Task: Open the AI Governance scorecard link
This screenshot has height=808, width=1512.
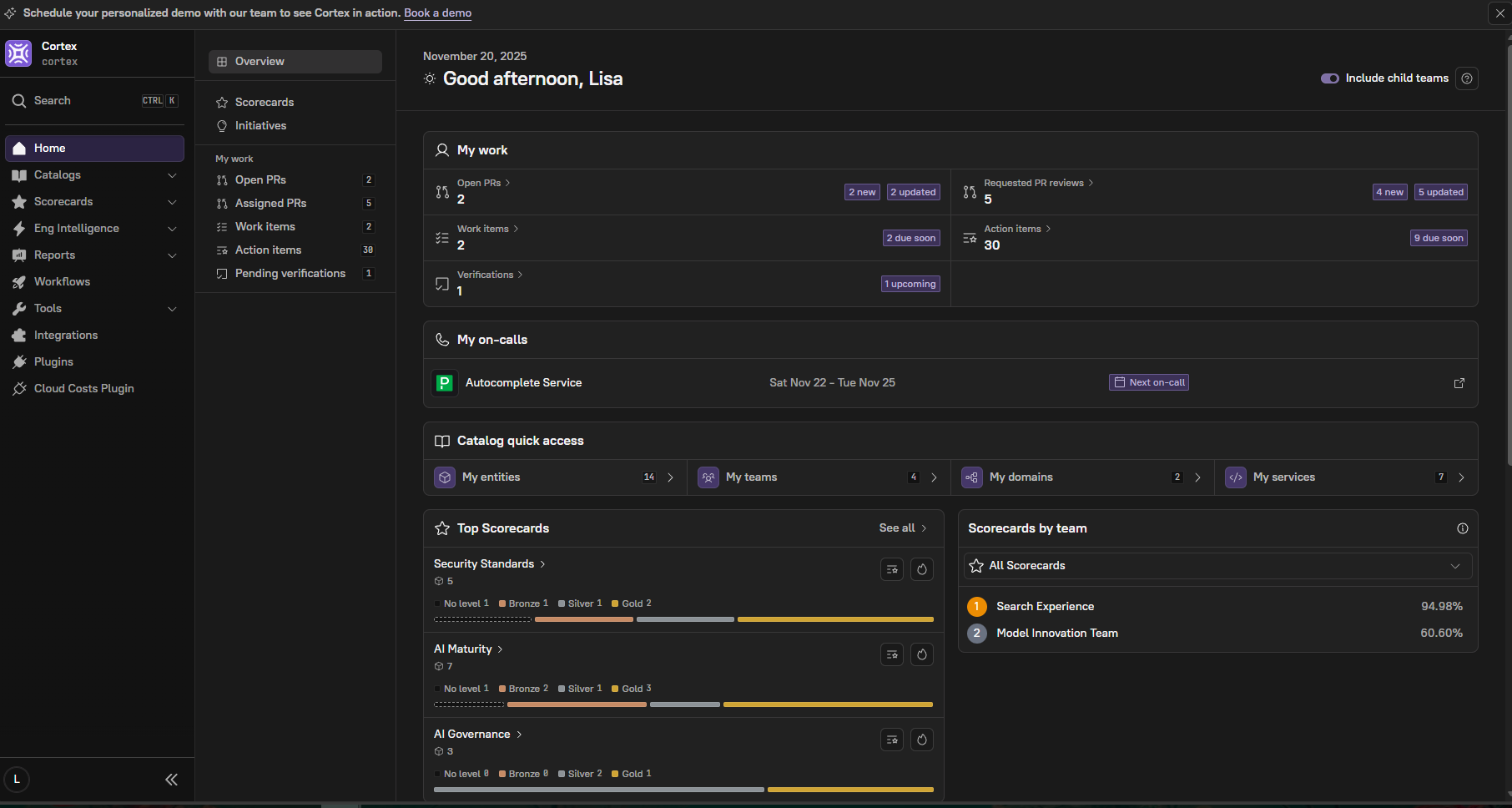Action: click(x=477, y=735)
